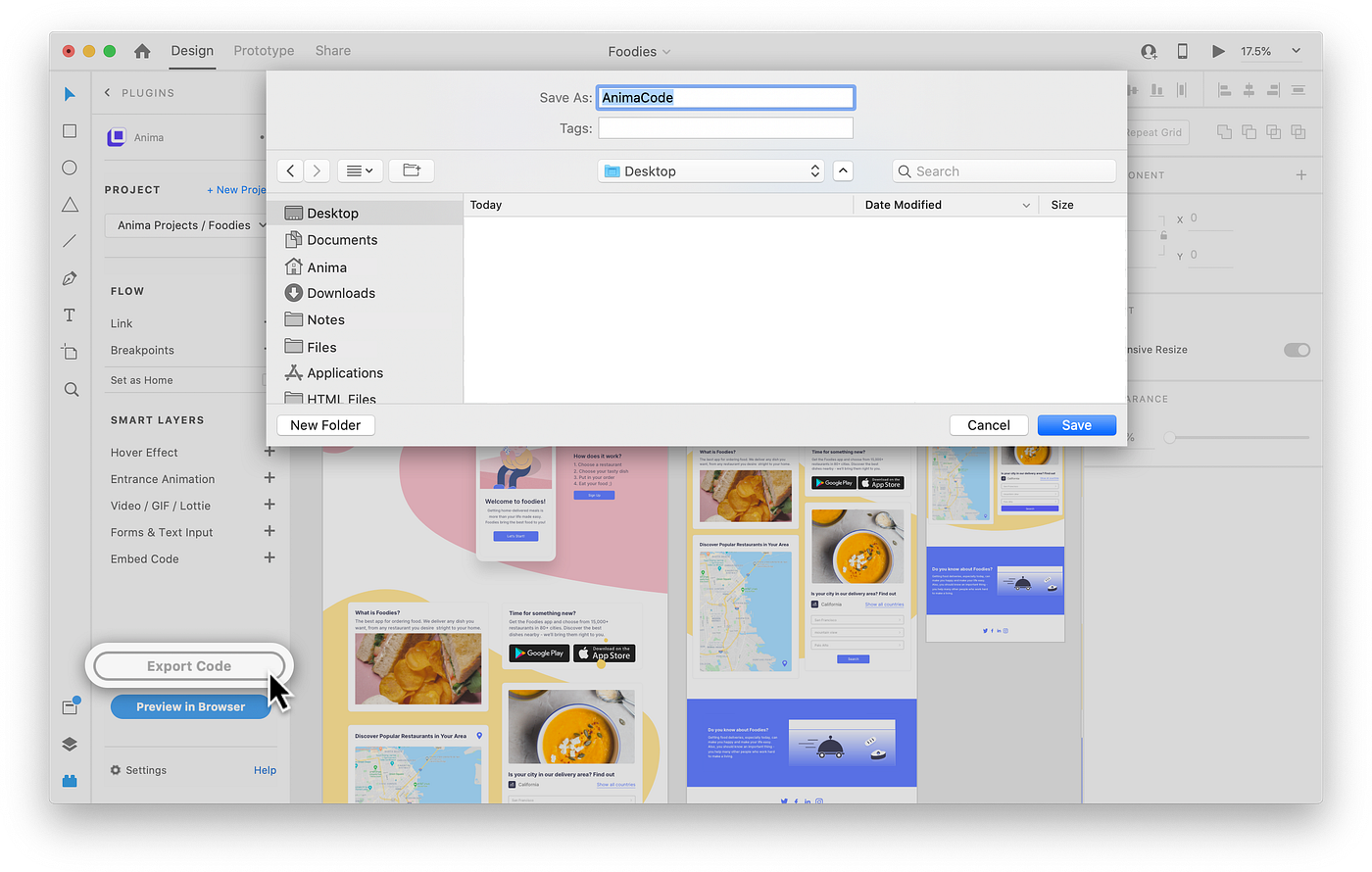The height and width of the screenshot is (872, 1372).
Task: Switch to the Share tab
Action: point(333,51)
